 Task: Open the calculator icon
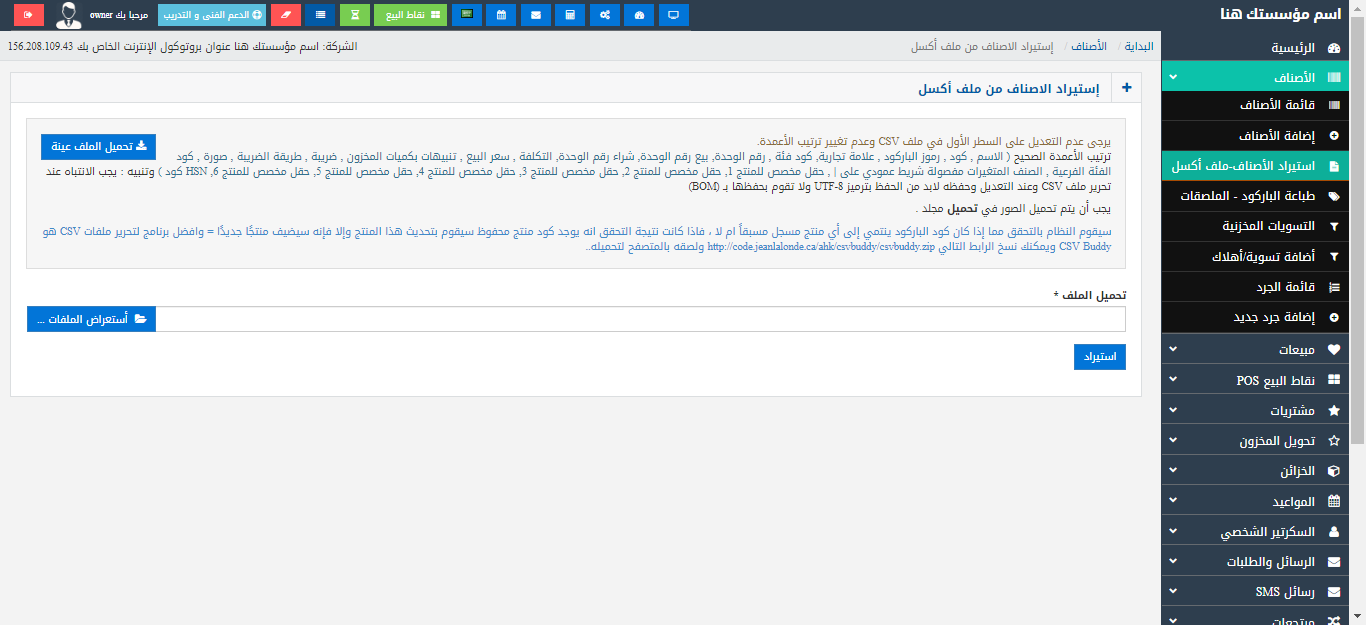(x=570, y=15)
